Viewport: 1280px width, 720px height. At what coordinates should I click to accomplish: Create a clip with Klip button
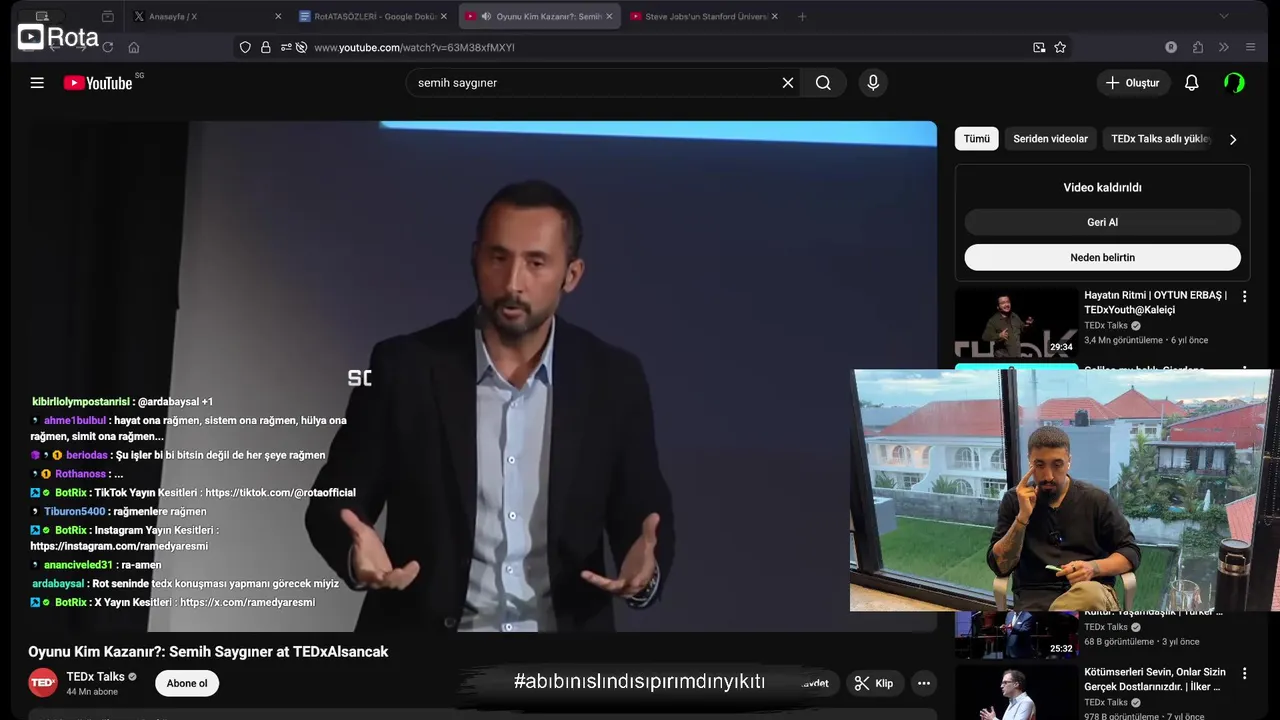pyautogui.click(x=874, y=683)
